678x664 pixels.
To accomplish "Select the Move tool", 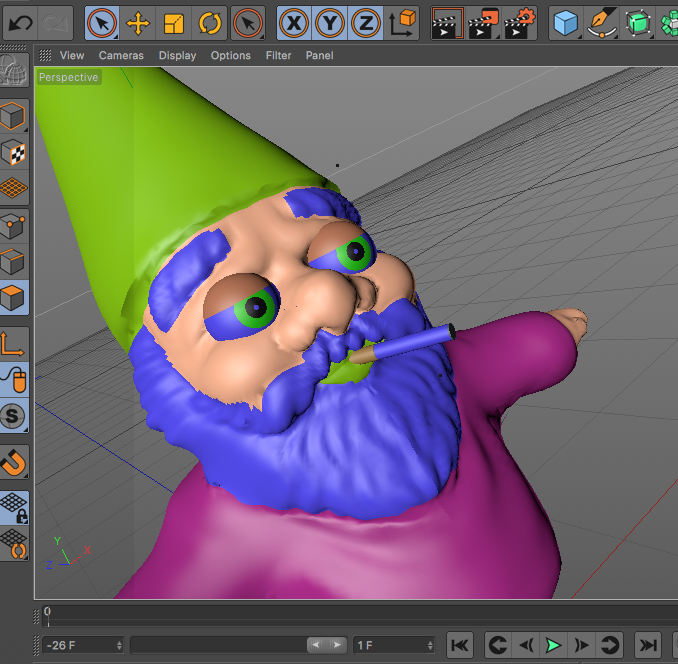I will point(138,22).
